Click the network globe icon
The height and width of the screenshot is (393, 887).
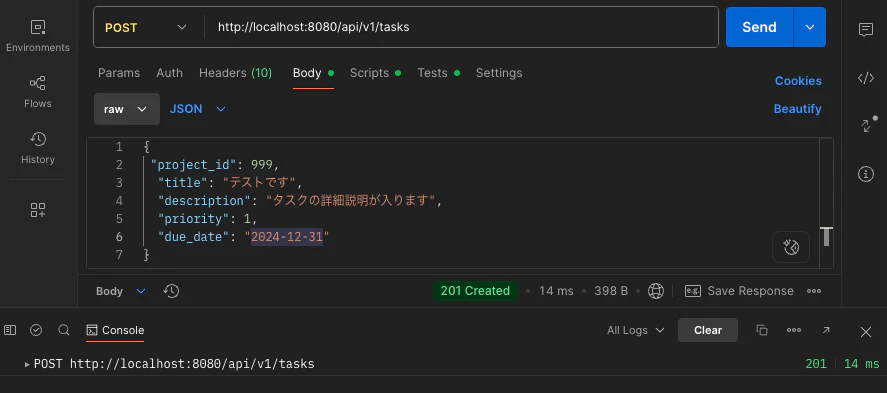point(656,291)
